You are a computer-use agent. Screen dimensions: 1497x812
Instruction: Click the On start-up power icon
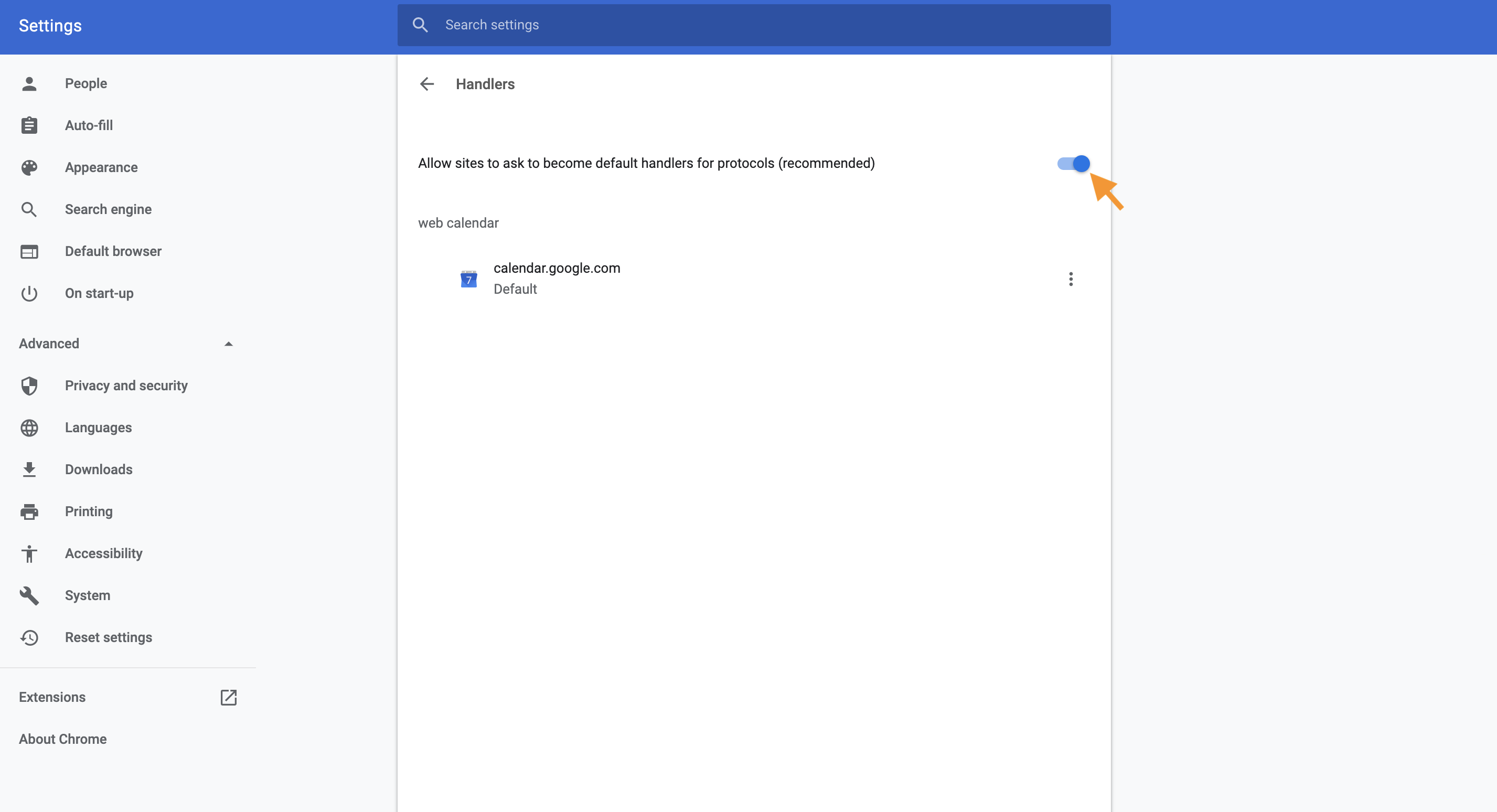coord(29,294)
